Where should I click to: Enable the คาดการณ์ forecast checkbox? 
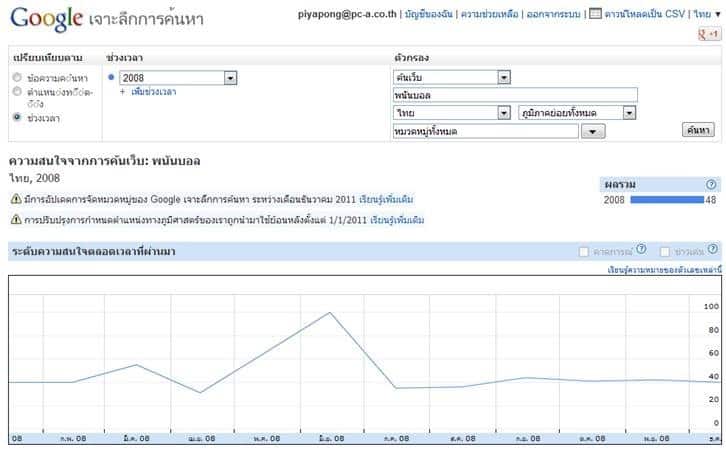point(585,251)
